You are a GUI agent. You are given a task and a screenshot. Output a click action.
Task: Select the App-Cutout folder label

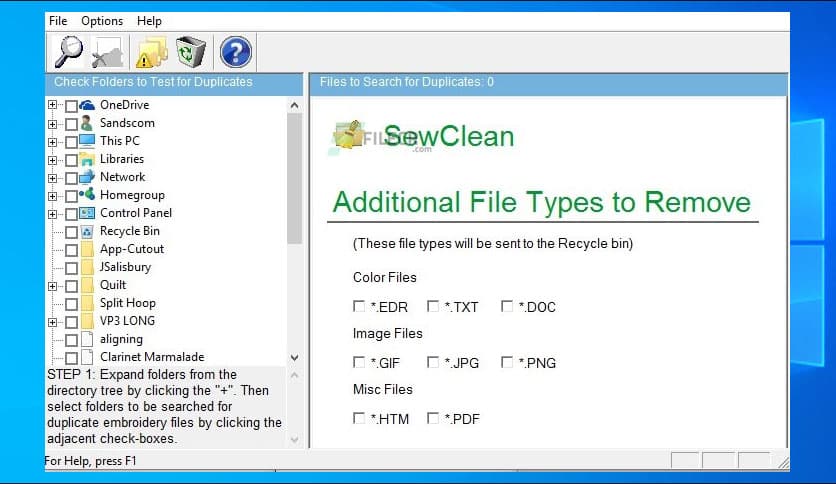pyautogui.click(x=132, y=249)
